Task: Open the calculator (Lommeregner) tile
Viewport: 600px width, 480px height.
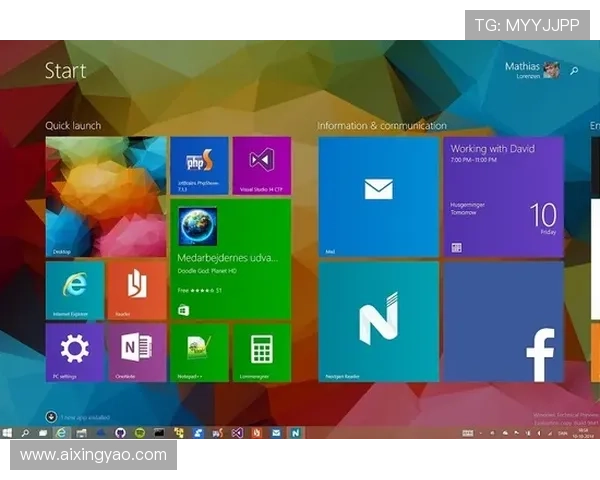Action: (261, 352)
